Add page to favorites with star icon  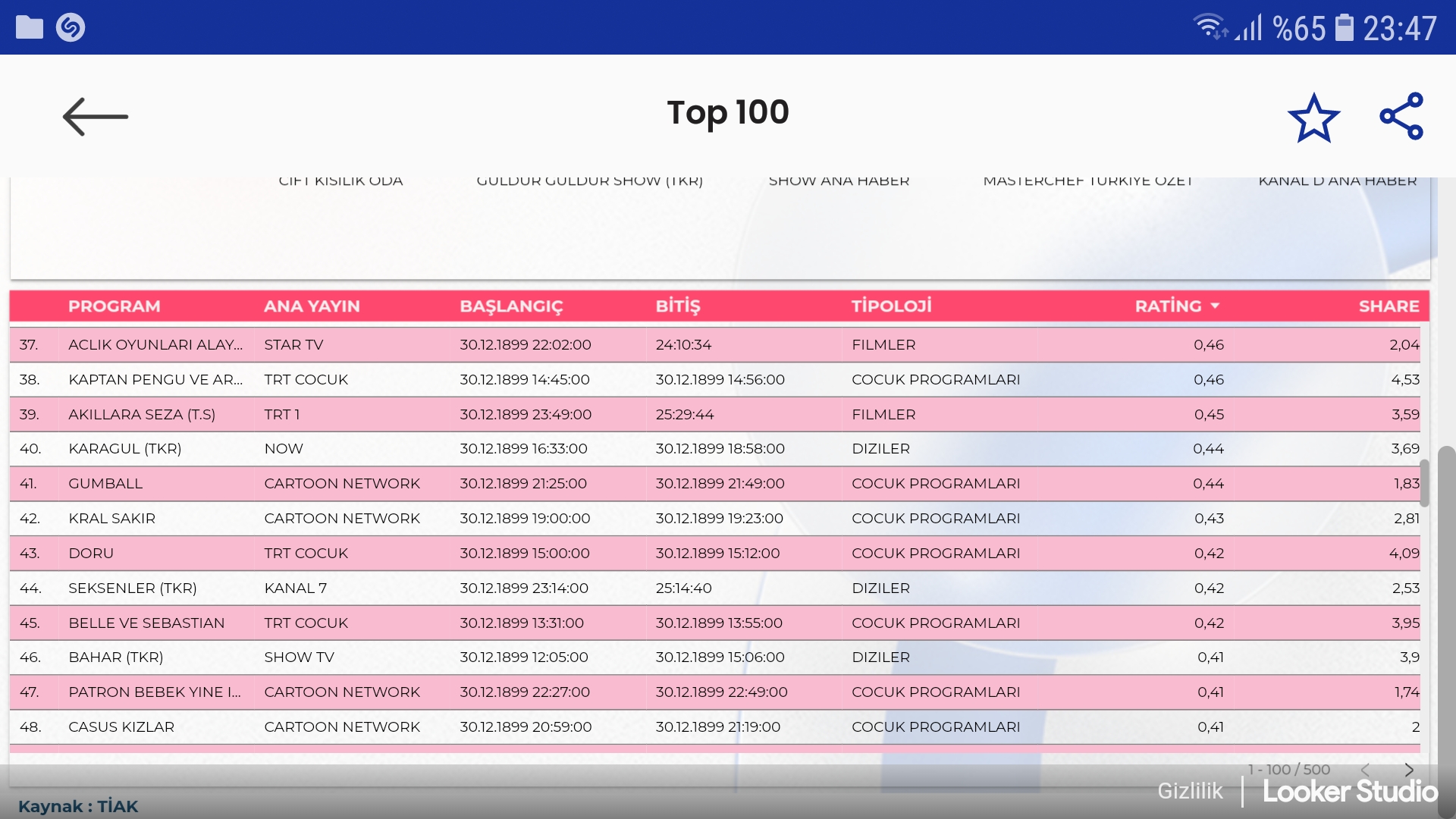1313,118
